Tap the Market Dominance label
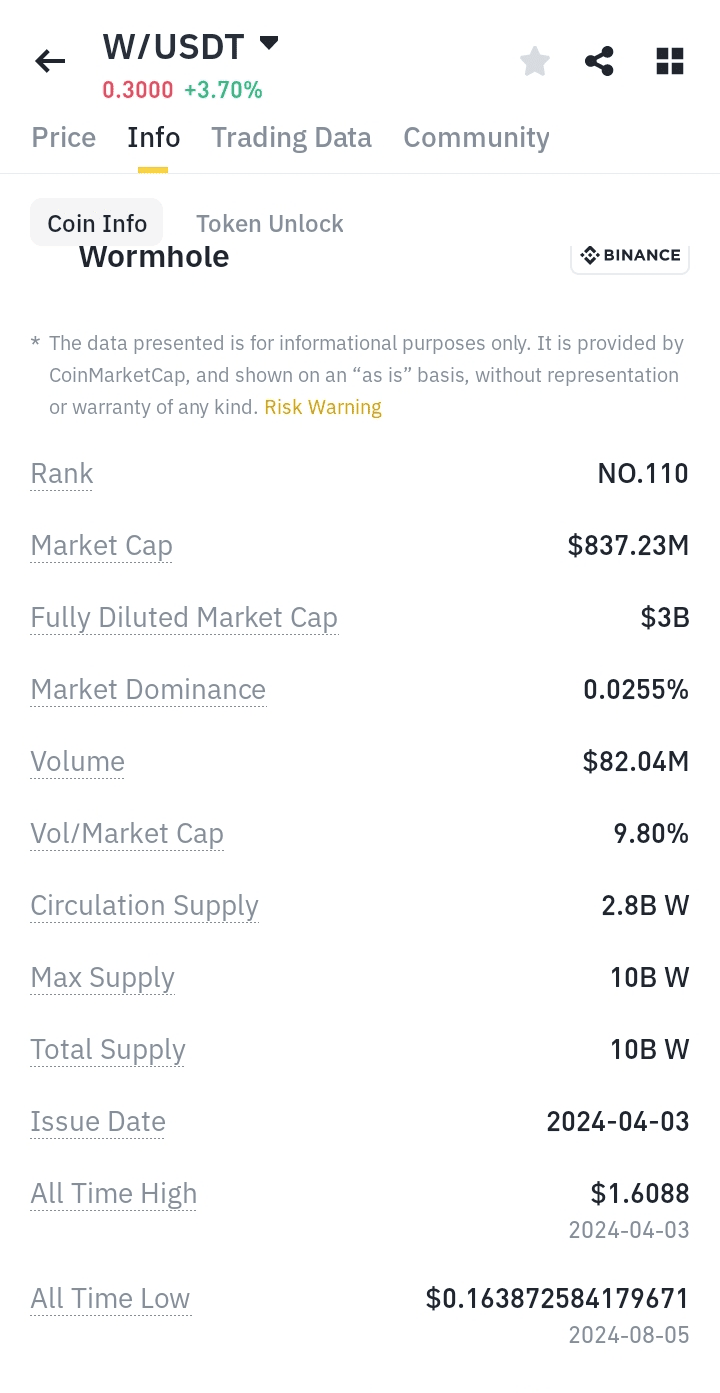The image size is (720, 1393). click(x=148, y=690)
